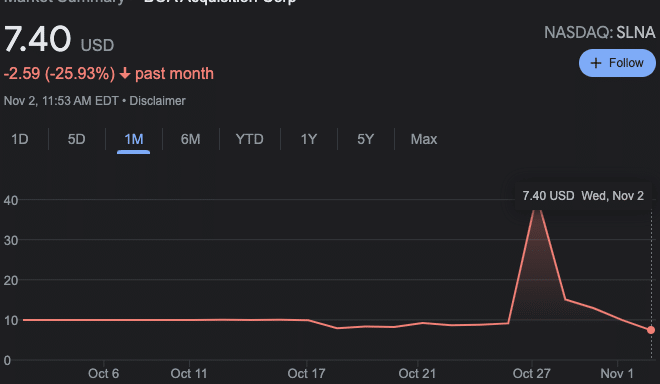Select the 5Y range tab

pyautogui.click(x=365, y=139)
